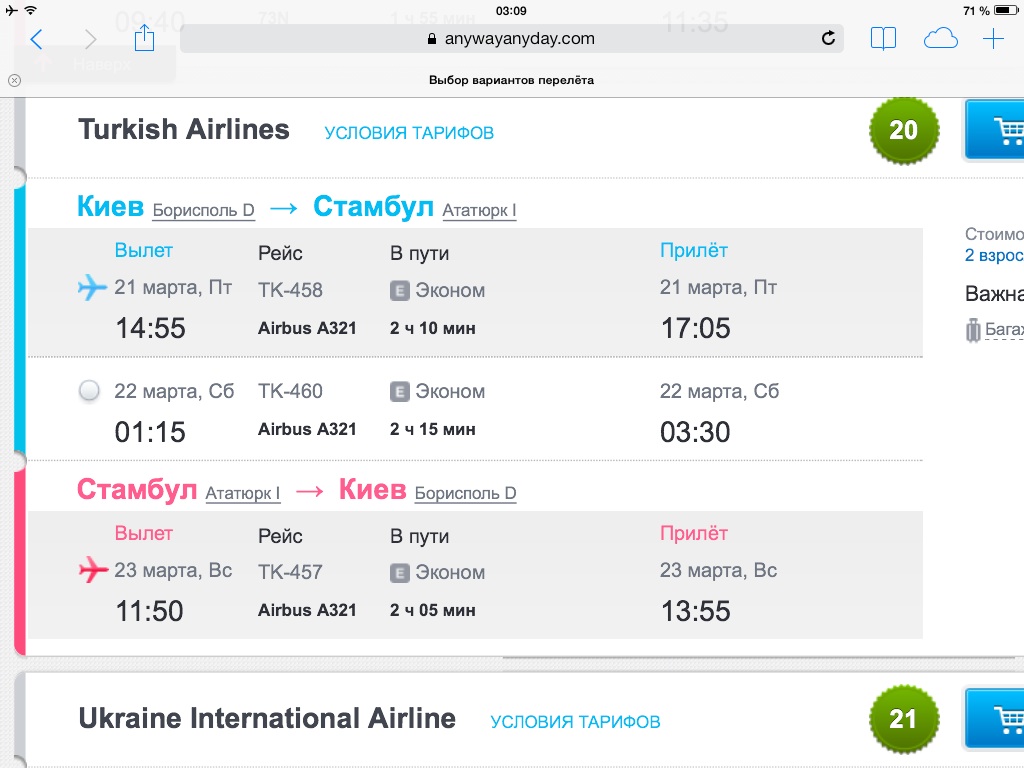Select the TK-457 return flight
1024x768 pixels.
[93, 571]
